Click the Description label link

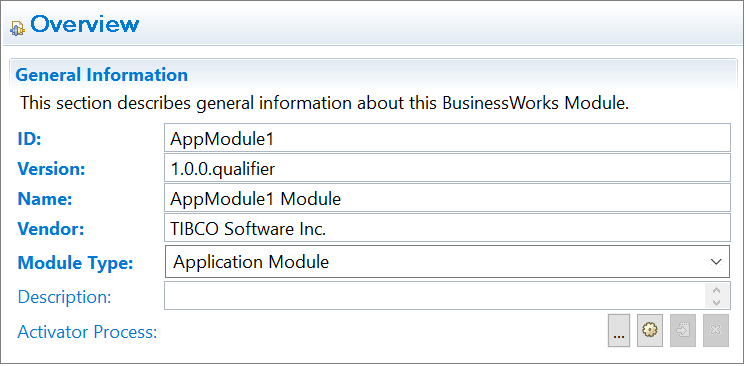click(x=64, y=297)
